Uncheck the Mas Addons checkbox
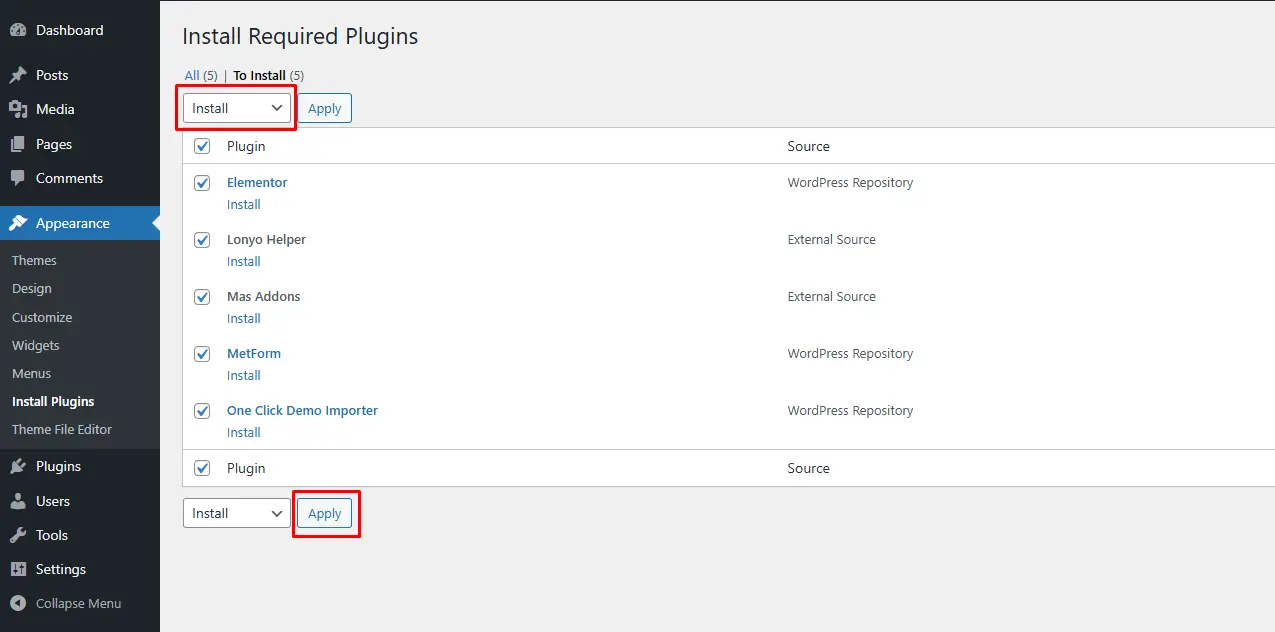1275x632 pixels. point(202,297)
